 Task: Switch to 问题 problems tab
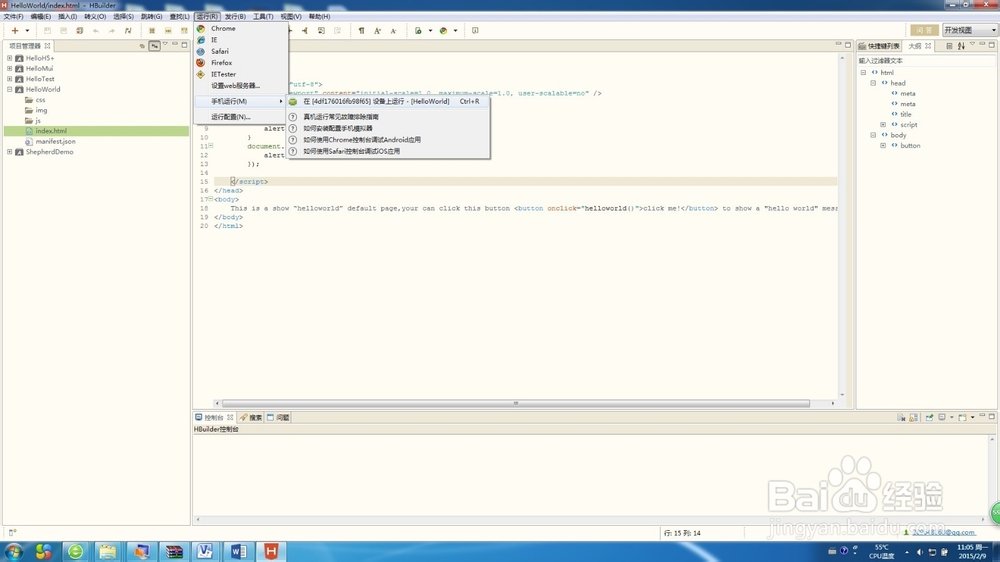point(278,417)
